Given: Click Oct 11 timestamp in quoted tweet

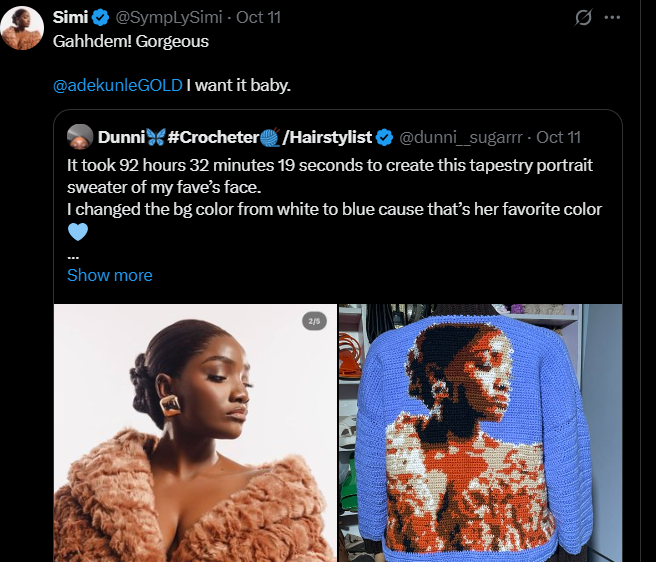Looking at the screenshot, I should pos(558,137).
